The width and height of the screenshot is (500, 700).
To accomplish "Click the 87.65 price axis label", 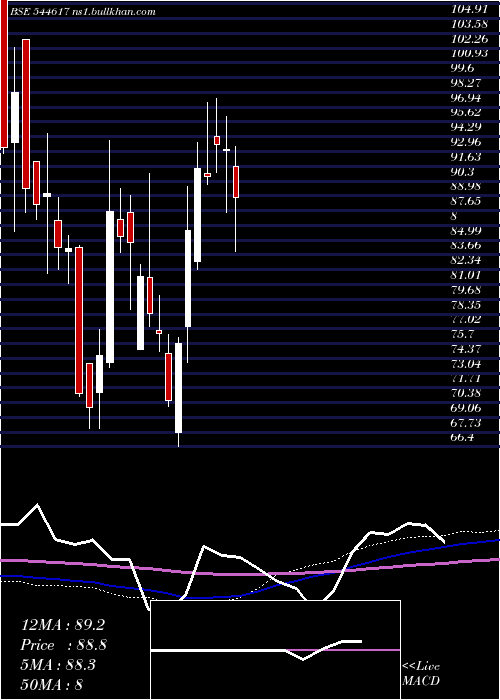I will click(466, 201).
